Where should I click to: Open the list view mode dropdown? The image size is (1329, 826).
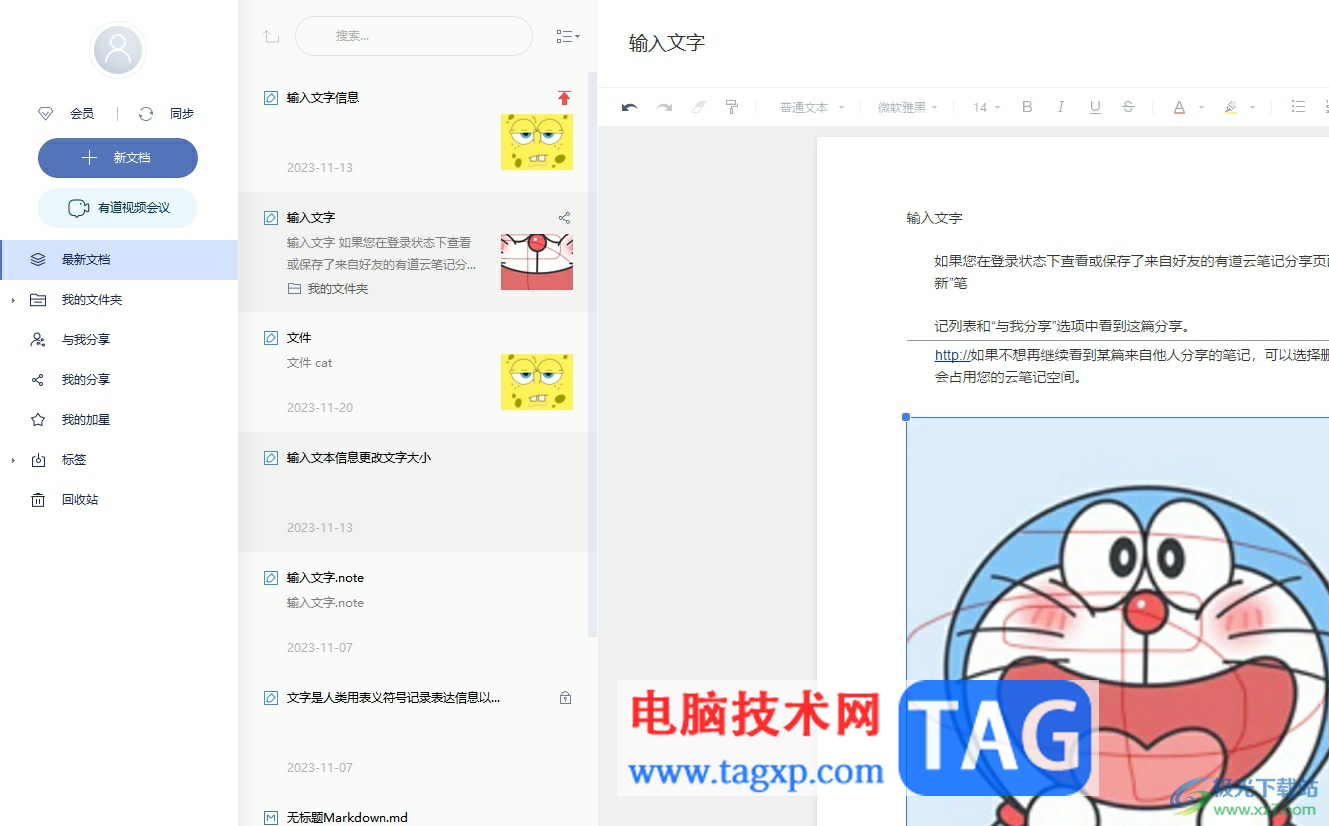(x=567, y=37)
